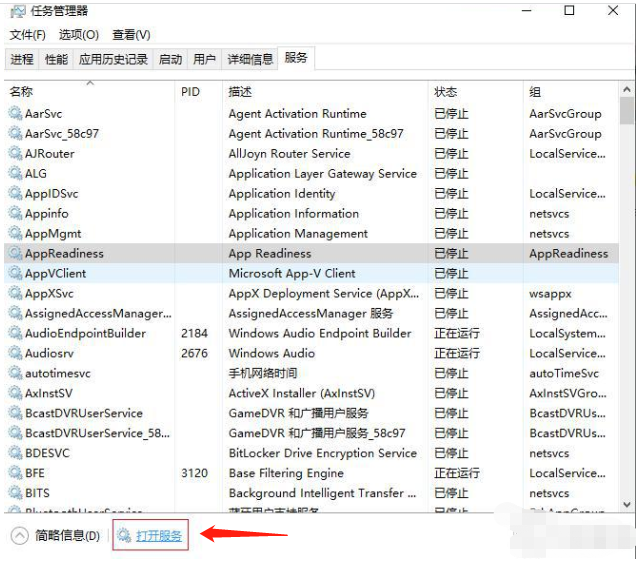This screenshot has height=562, width=636.
Task: Sort services by 名称 column header
Action: pyautogui.click(x=89, y=92)
